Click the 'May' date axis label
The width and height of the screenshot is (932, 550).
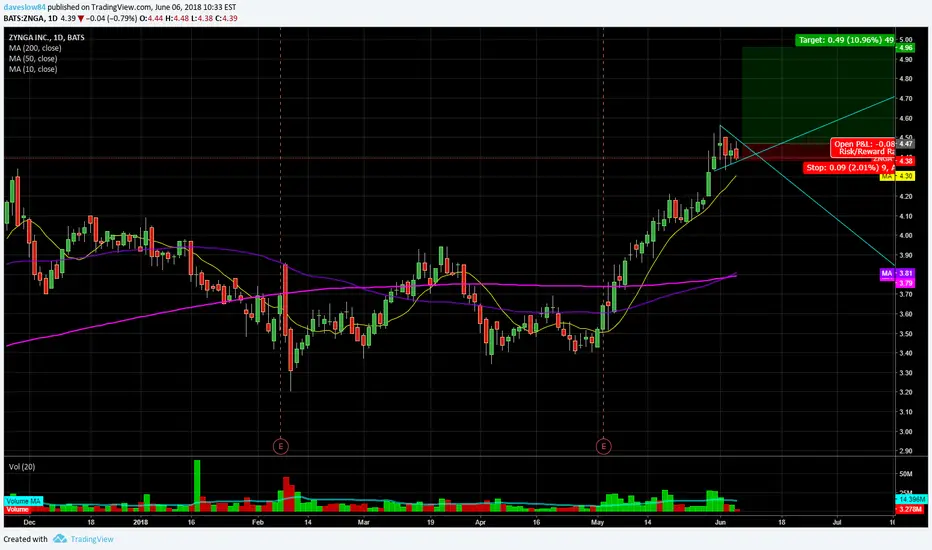(597, 523)
